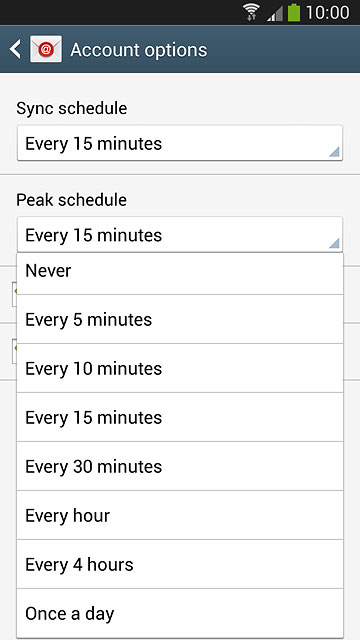360x640 pixels.
Task: Tap the Sync schedule dropdown arrow corner
Action: [334, 152]
